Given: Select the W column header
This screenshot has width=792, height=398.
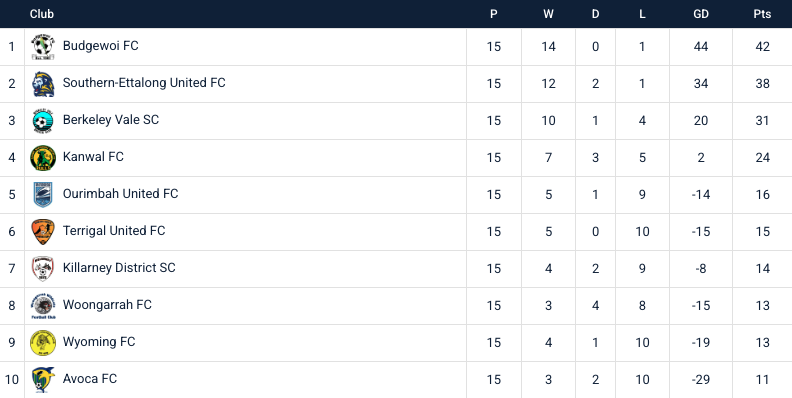Looking at the screenshot, I should [x=548, y=14].
